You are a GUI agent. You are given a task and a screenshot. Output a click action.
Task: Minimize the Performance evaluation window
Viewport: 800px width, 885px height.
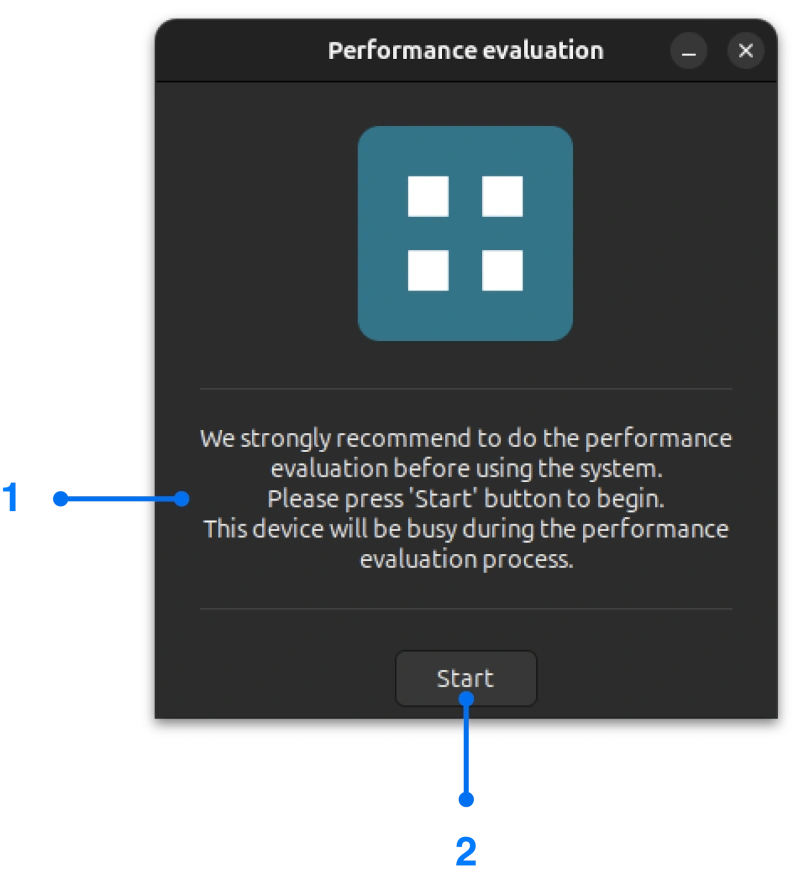(688, 50)
